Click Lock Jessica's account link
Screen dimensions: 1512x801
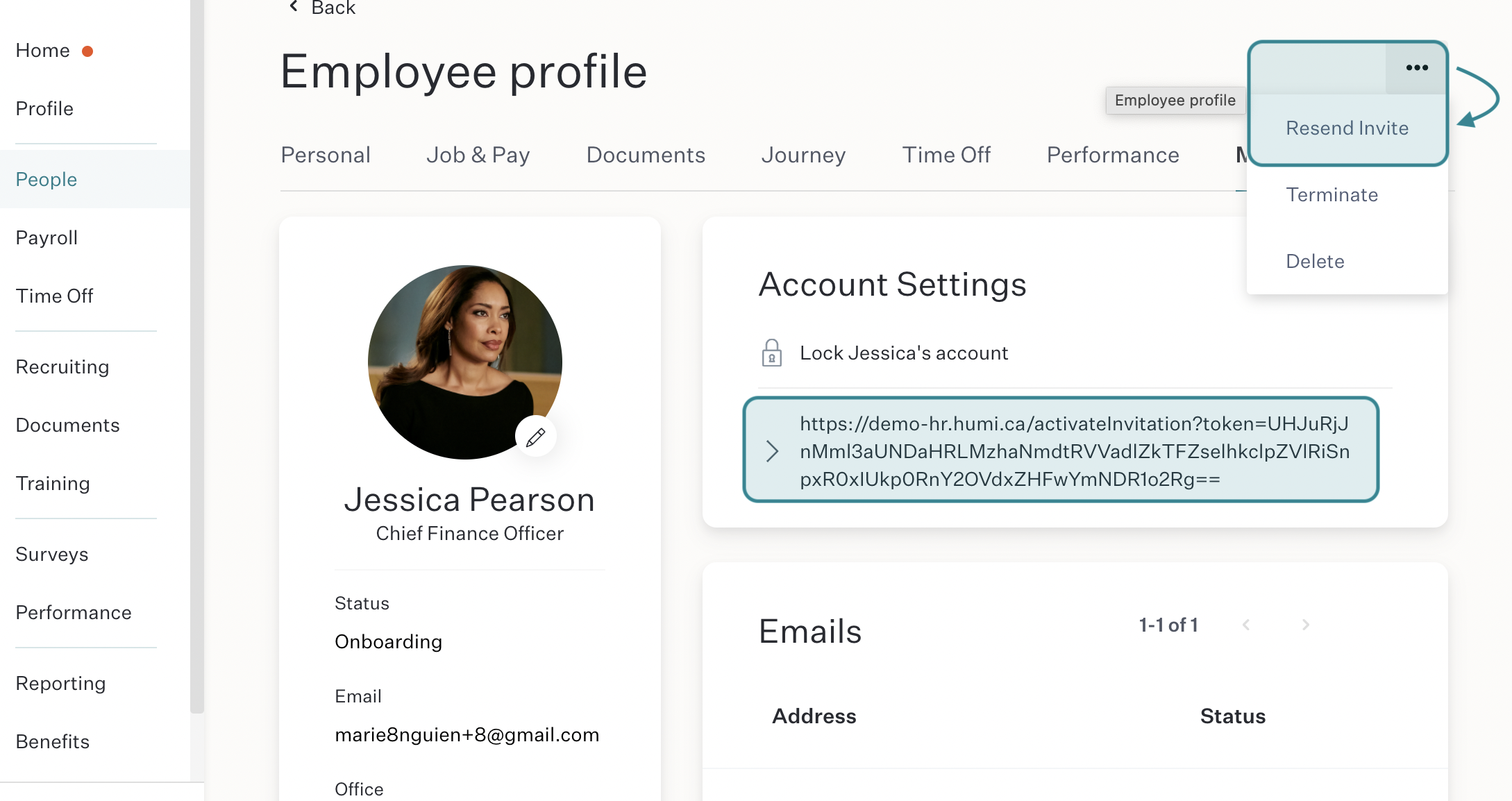pyautogui.click(x=904, y=353)
